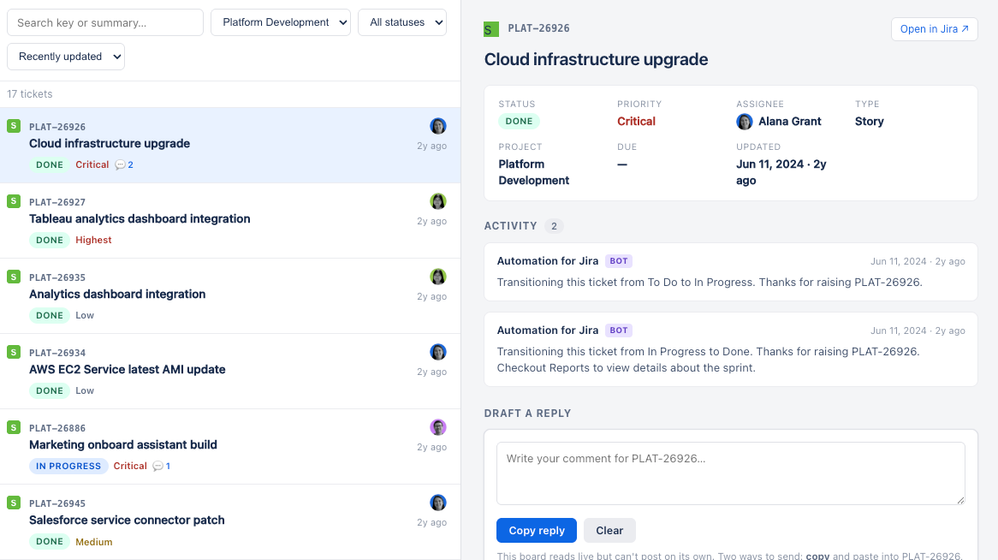998x560 pixels.
Task: Click IN PROGRESS badge on PLAT-26886
Action: (68, 466)
